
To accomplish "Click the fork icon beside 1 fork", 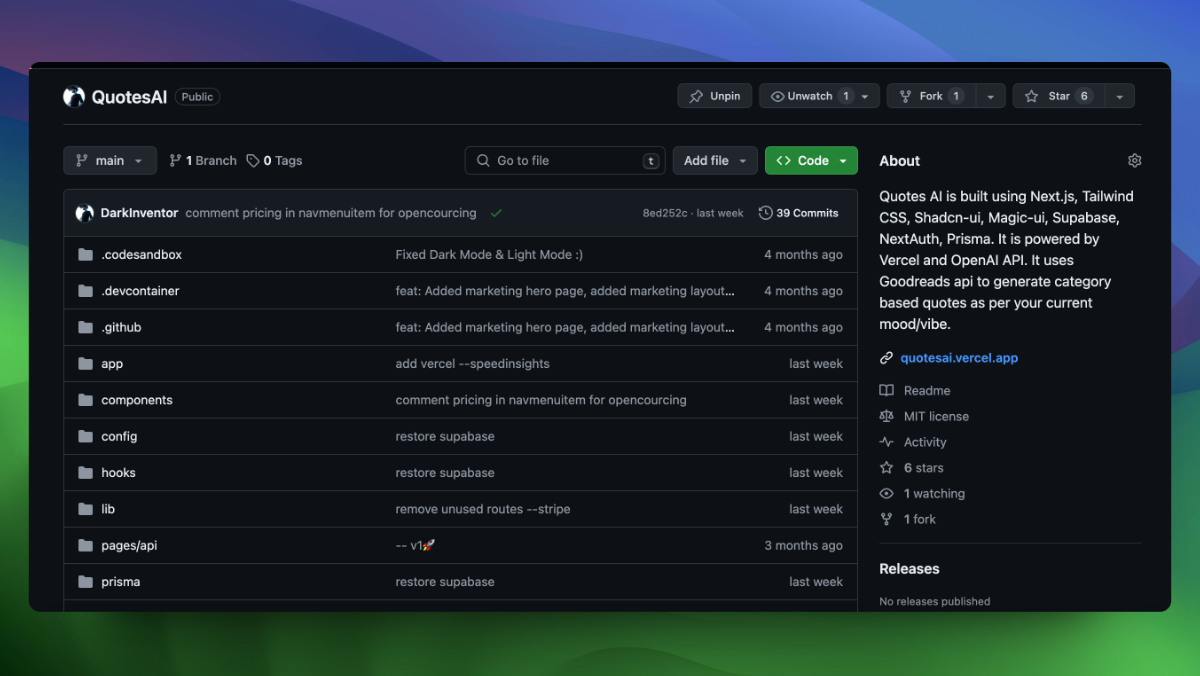I will click(886, 520).
